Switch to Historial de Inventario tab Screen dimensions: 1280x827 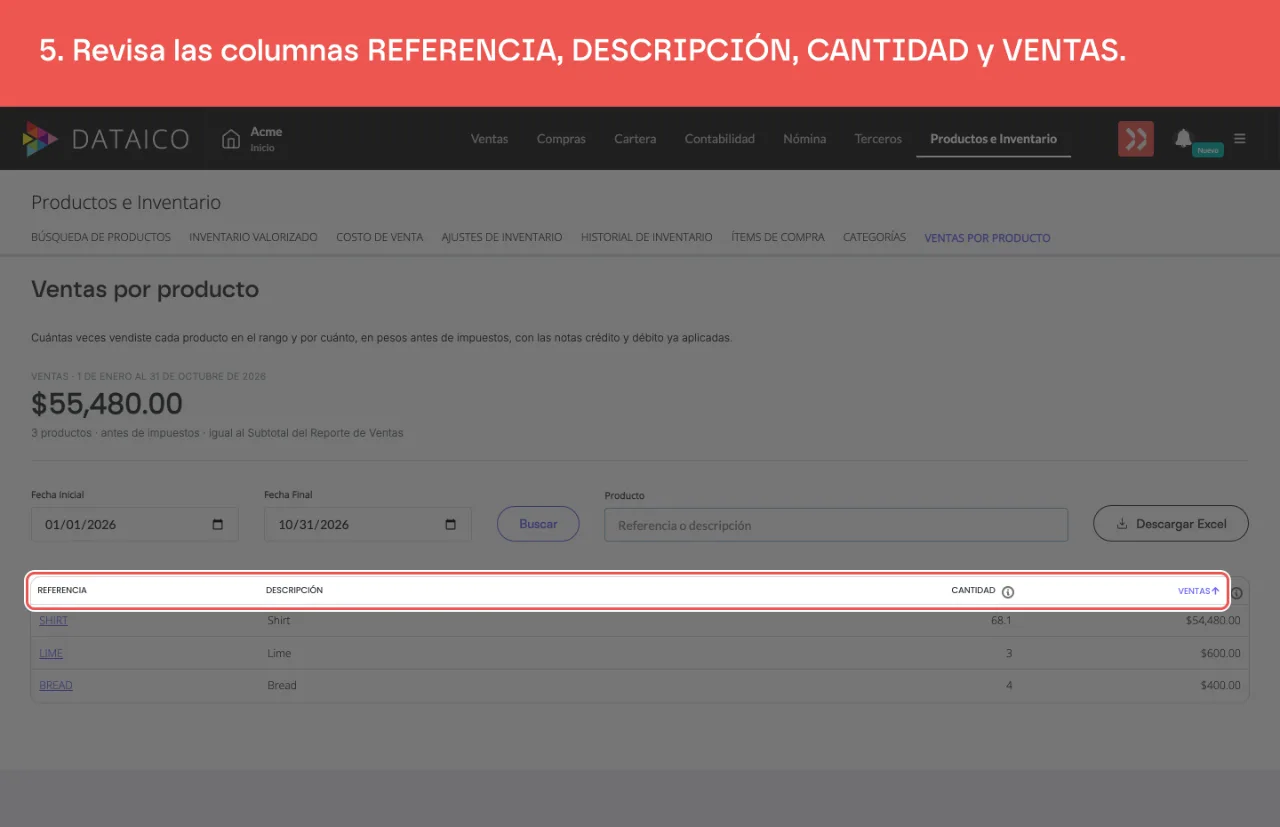pos(647,238)
